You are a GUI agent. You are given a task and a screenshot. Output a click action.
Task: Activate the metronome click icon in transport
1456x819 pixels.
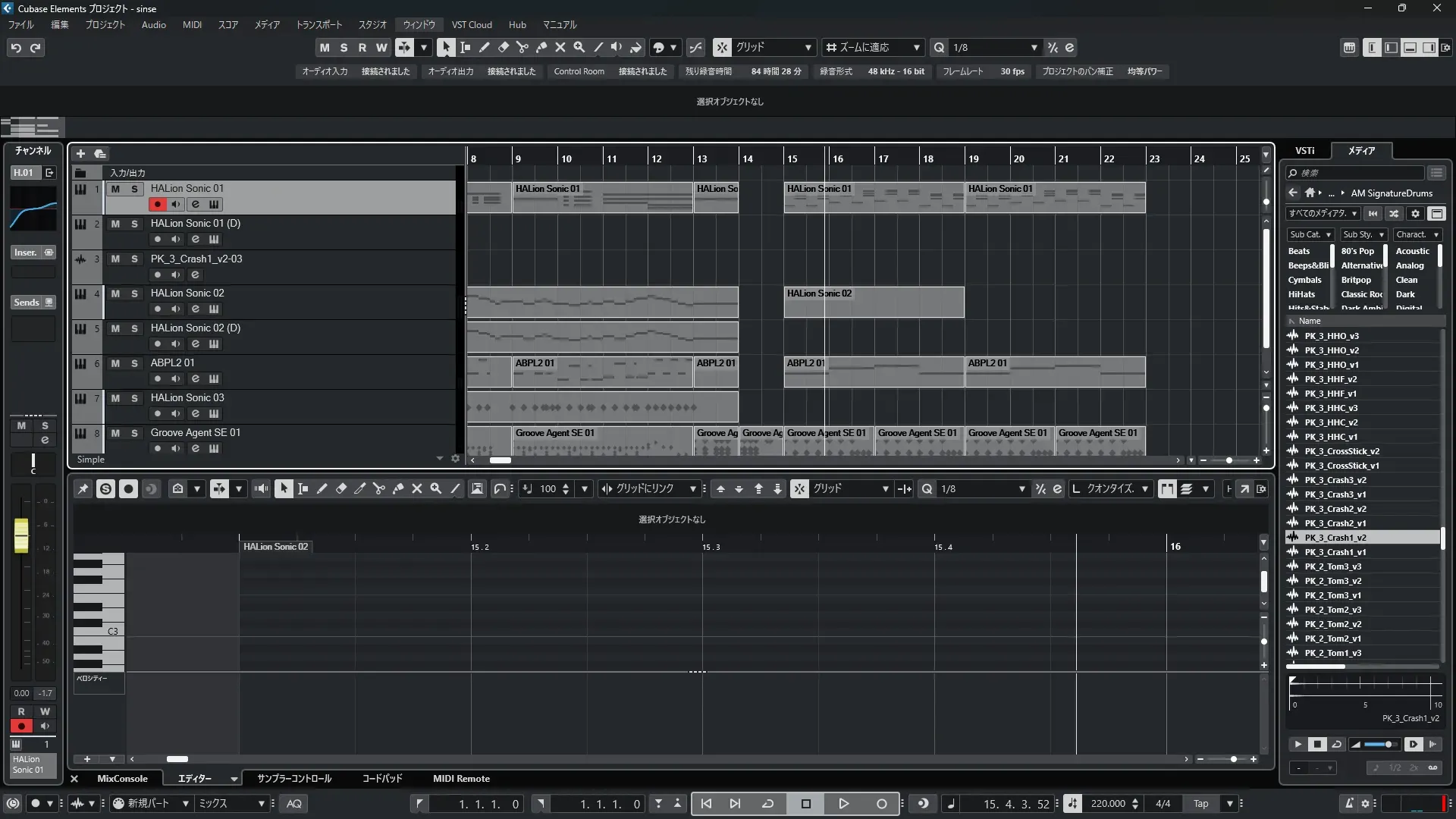tap(1349, 803)
